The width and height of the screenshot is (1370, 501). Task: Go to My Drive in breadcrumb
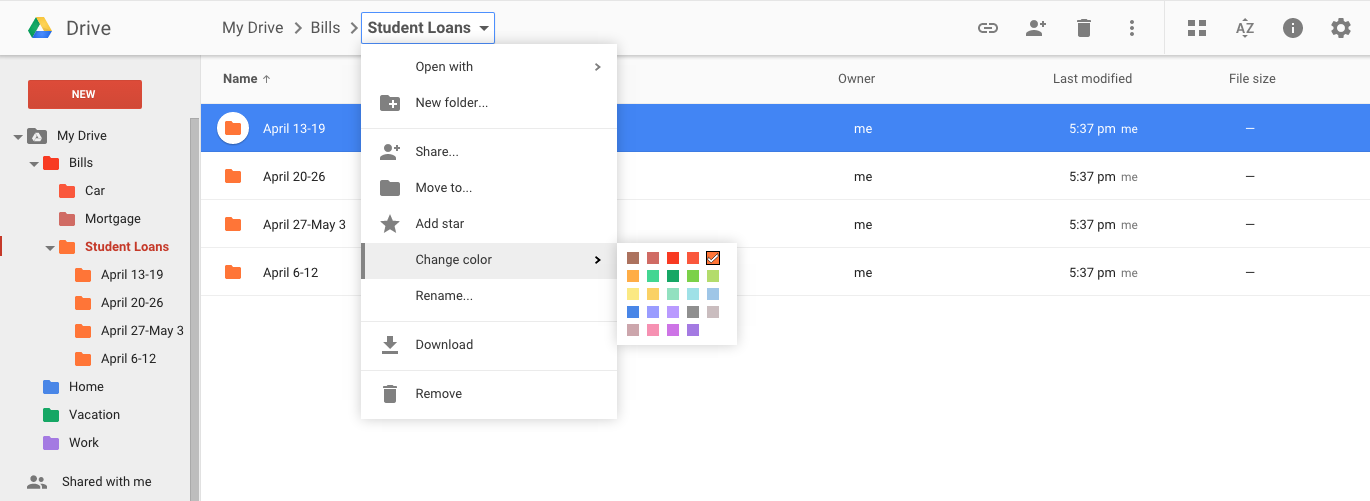click(x=252, y=28)
